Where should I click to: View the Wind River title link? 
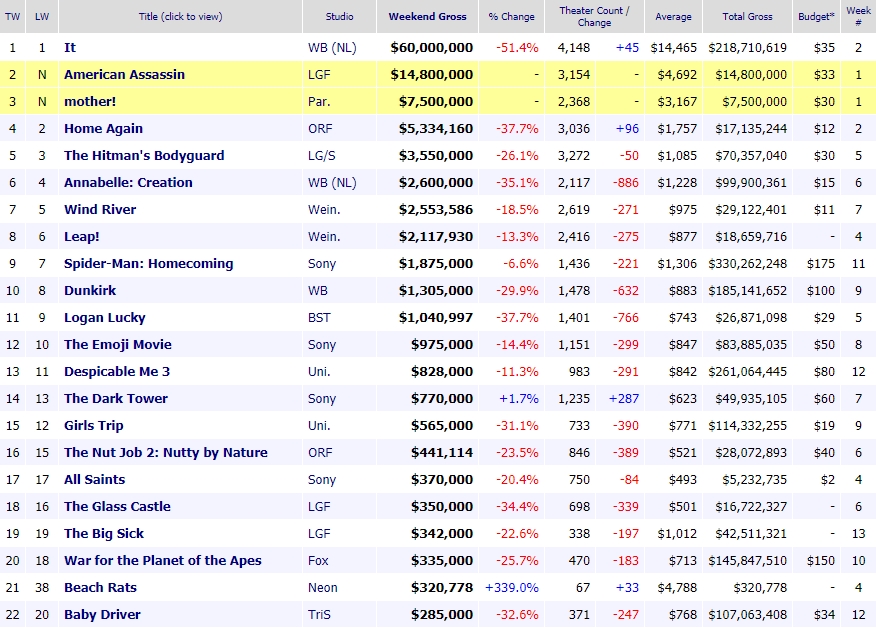click(x=100, y=209)
